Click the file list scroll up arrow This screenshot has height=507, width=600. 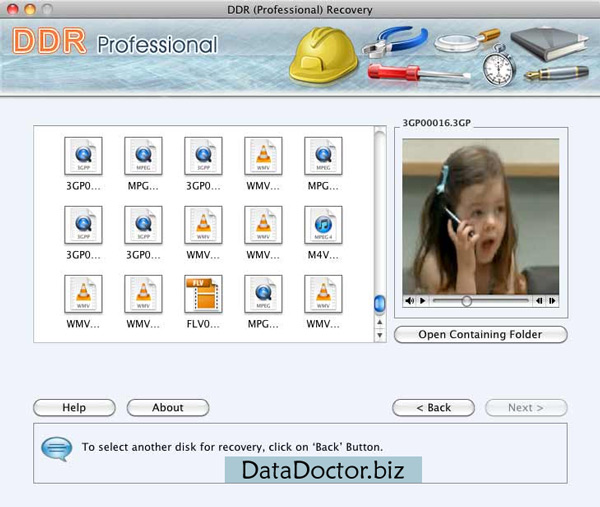(x=380, y=322)
